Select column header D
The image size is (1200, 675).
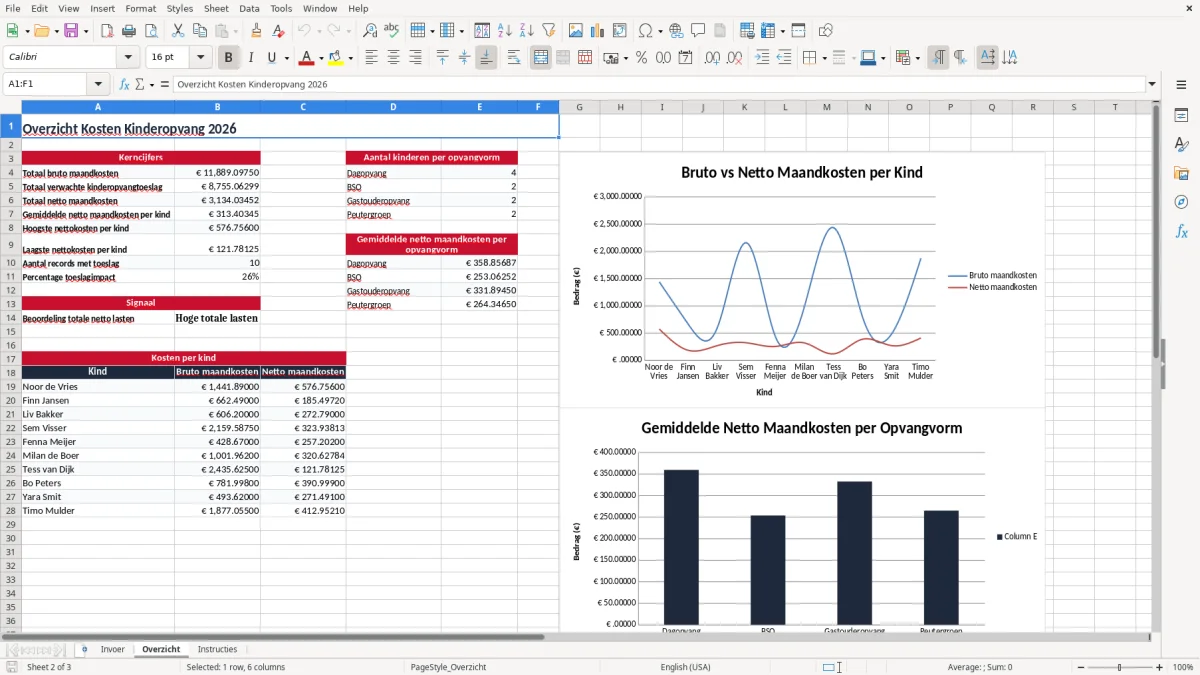point(393,107)
